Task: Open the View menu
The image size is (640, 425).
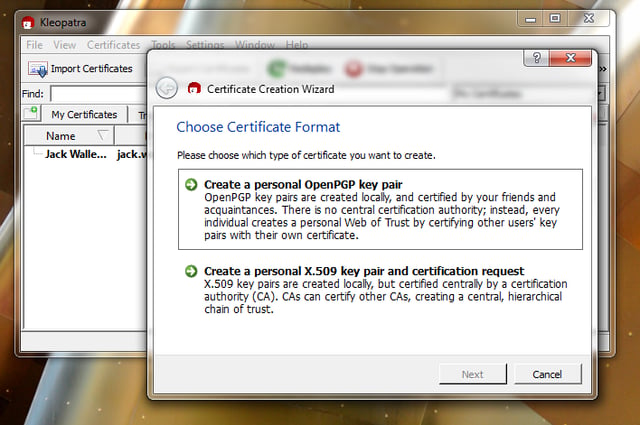Action: 64,45
